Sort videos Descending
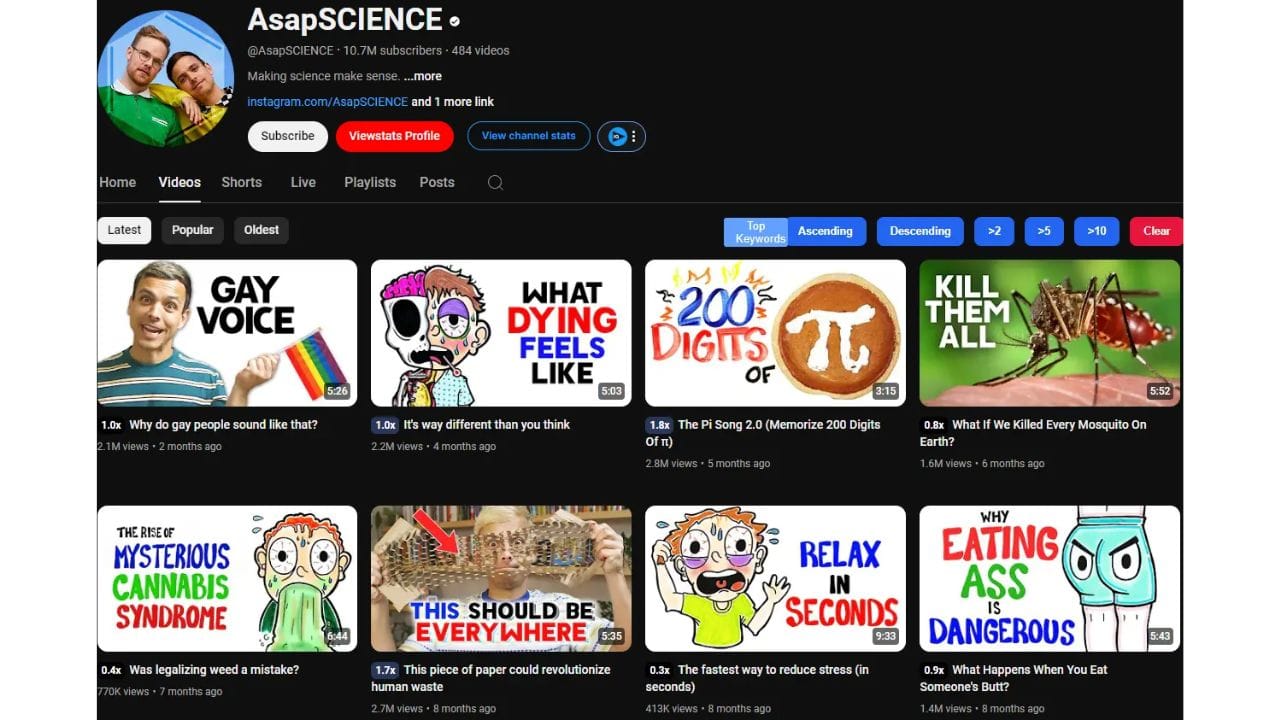 pyautogui.click(x=920, y=231)
